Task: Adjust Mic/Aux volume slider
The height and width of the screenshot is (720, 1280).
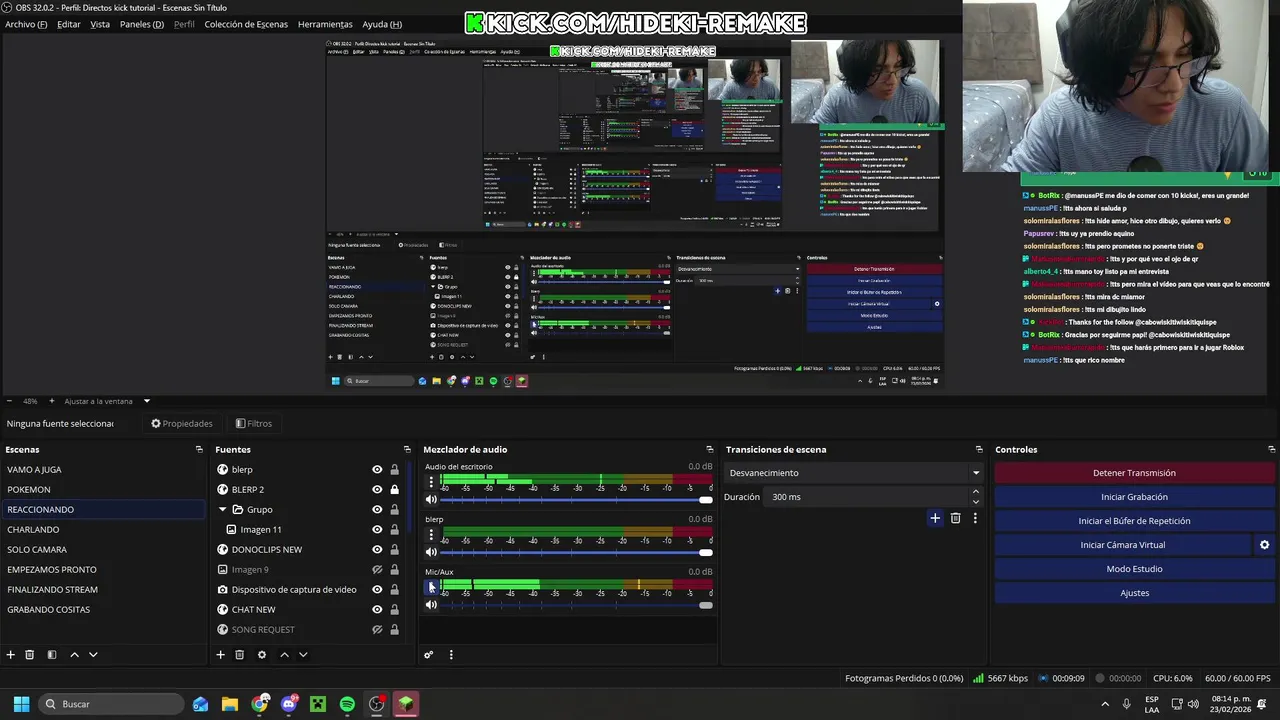Action: [x=576, y=605]
